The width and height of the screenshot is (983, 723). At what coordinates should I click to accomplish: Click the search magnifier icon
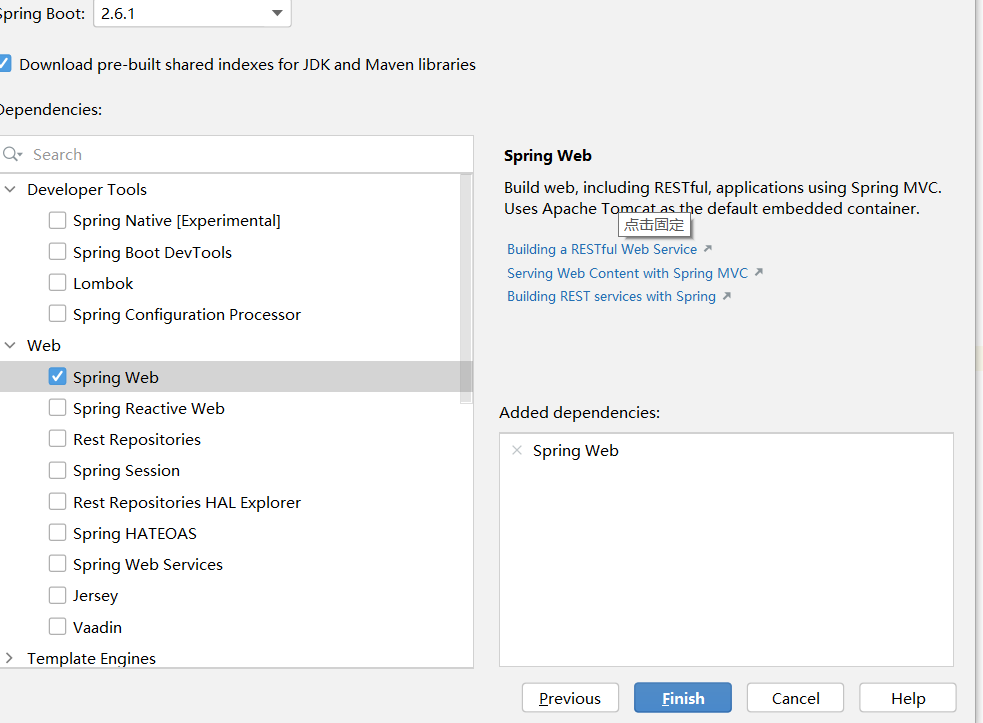[x=12, y=154]
